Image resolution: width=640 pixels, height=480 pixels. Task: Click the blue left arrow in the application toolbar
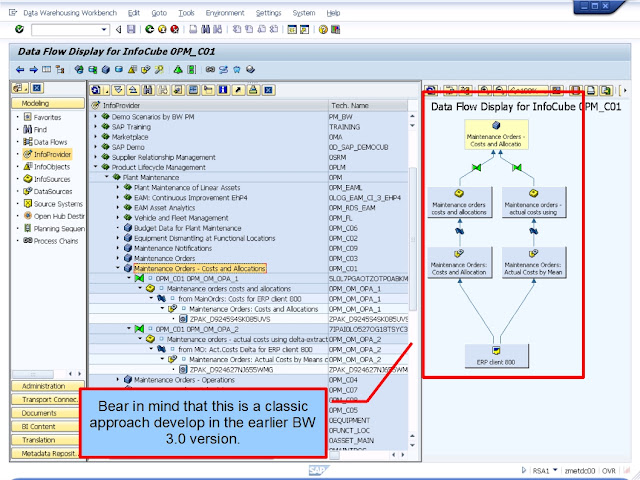(20, 70)
